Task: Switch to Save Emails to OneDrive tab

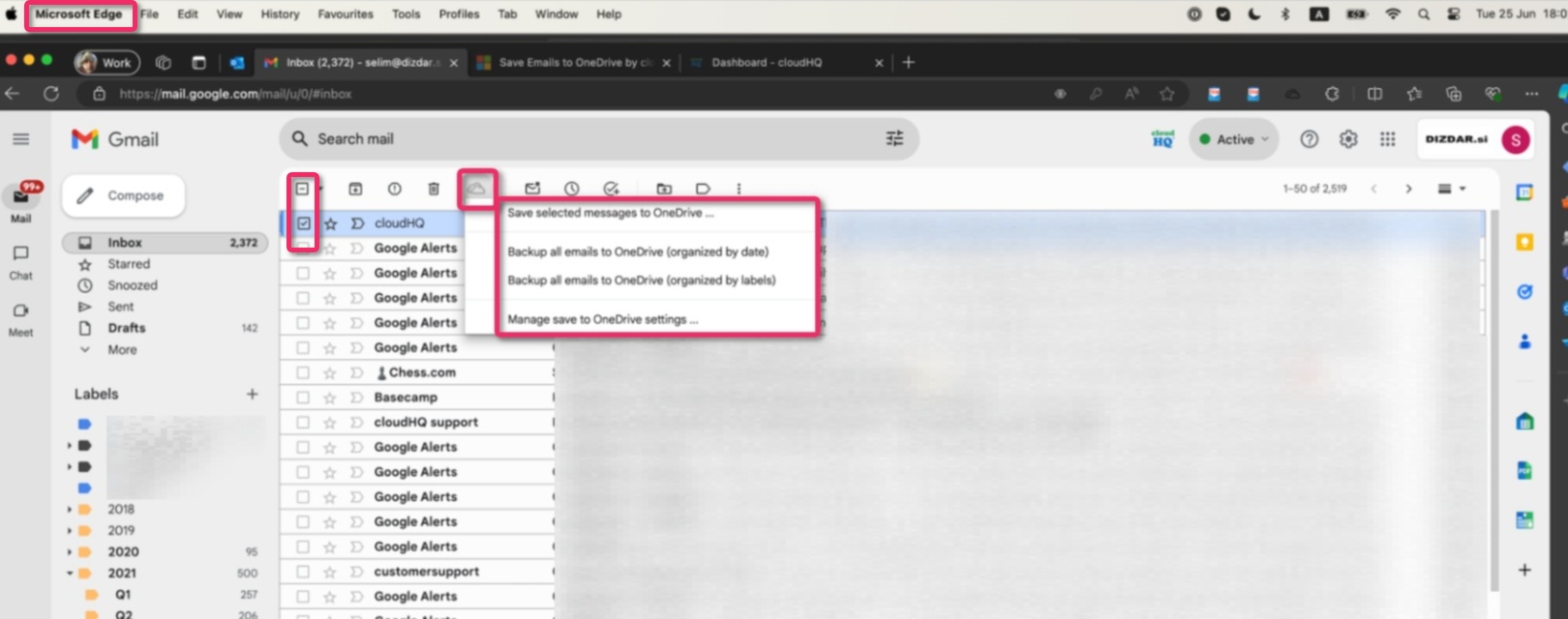Action: click(573, 63)
